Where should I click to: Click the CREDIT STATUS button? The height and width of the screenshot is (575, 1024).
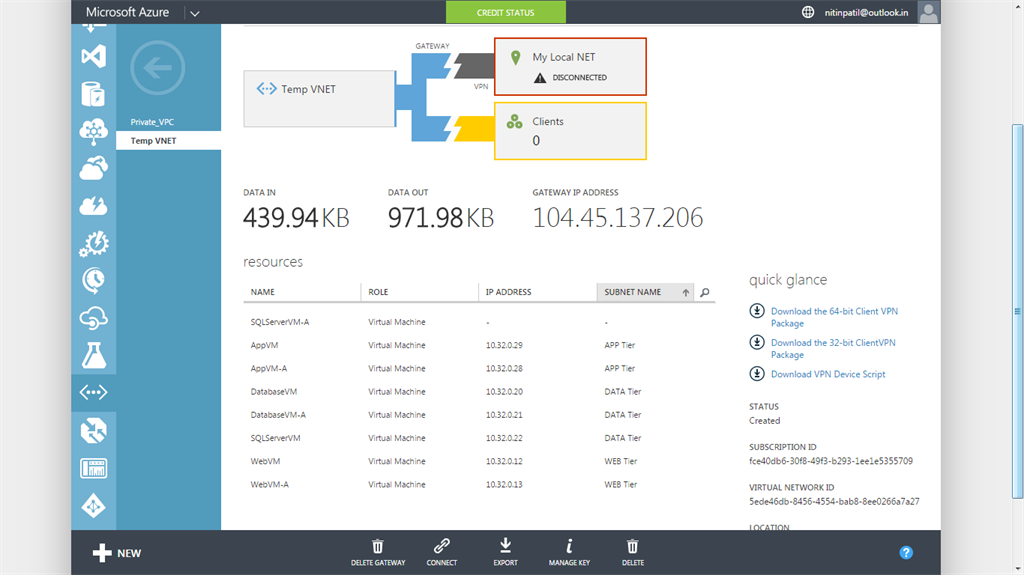coord(505,12)
